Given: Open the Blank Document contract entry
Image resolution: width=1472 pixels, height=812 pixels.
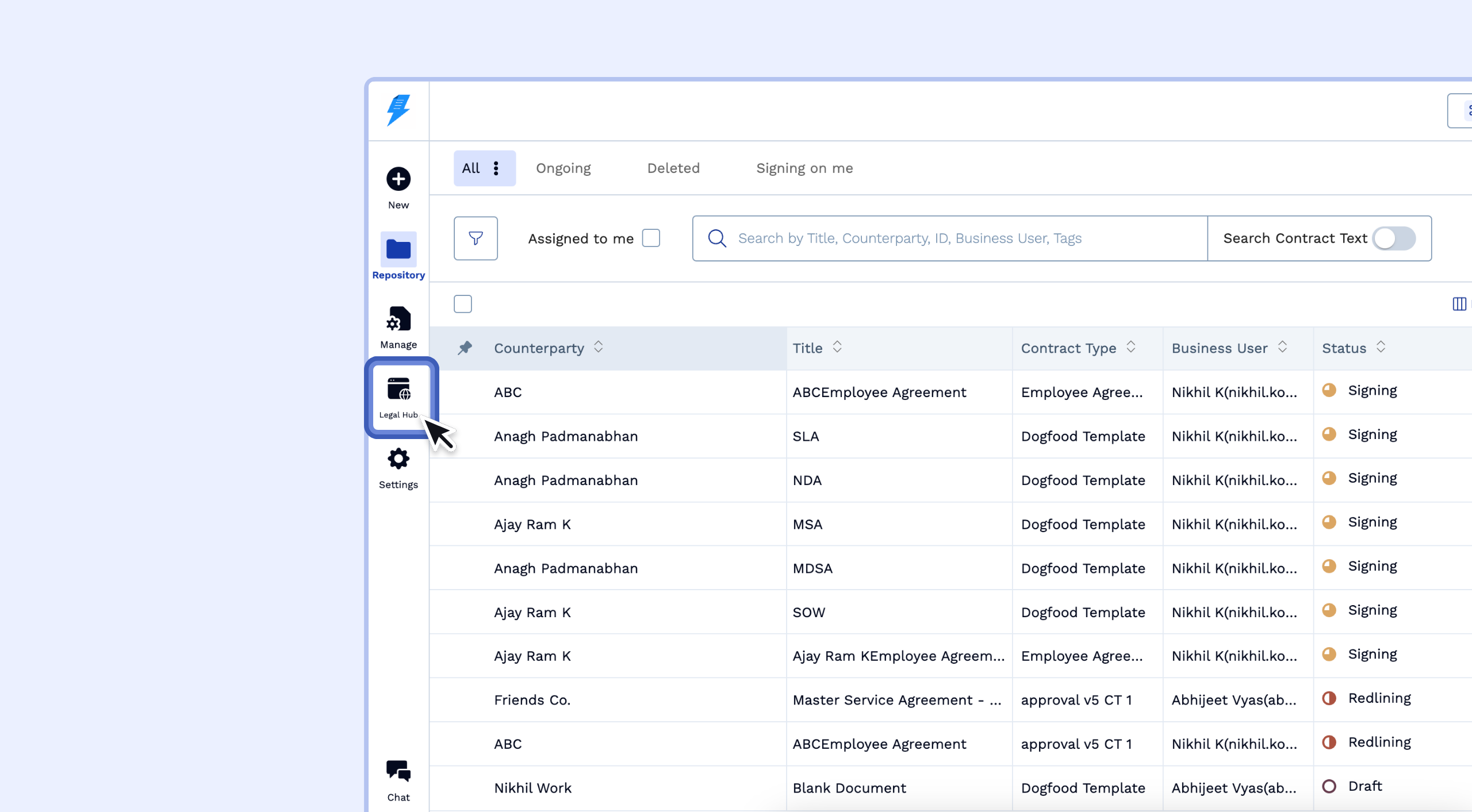Looking at the screenshot, I should point(849,788).
